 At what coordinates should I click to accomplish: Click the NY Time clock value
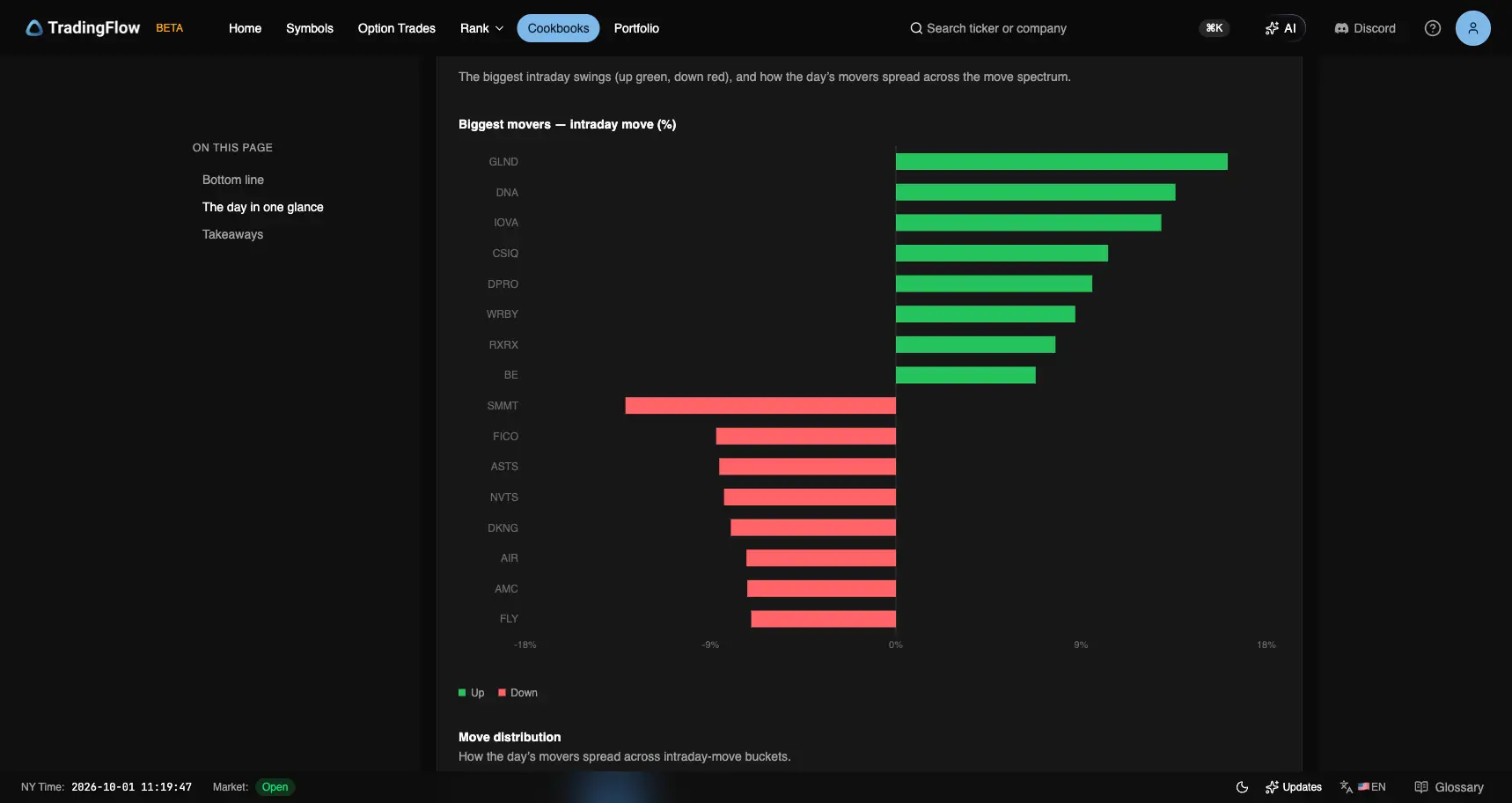coord(131,787)
